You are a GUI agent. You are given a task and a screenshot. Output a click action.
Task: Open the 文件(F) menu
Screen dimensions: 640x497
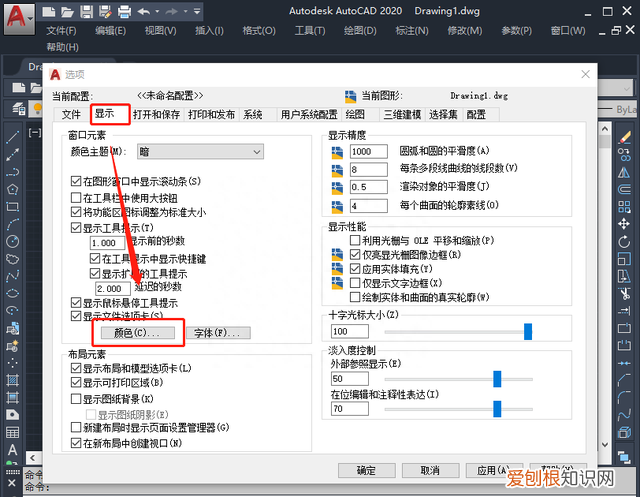pyautogui.click(x=61, y=31)
